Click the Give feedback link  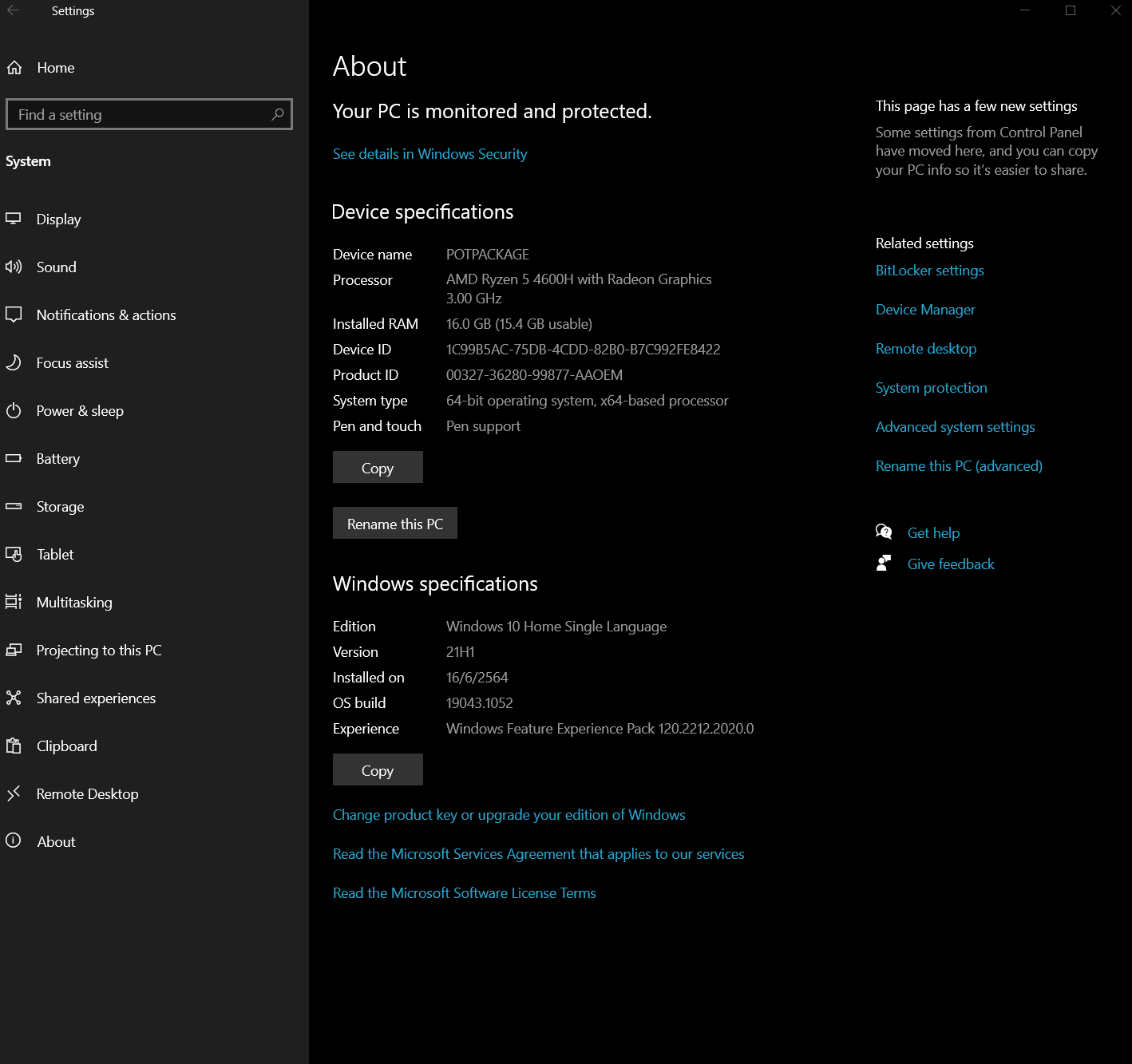pos(951,564)
